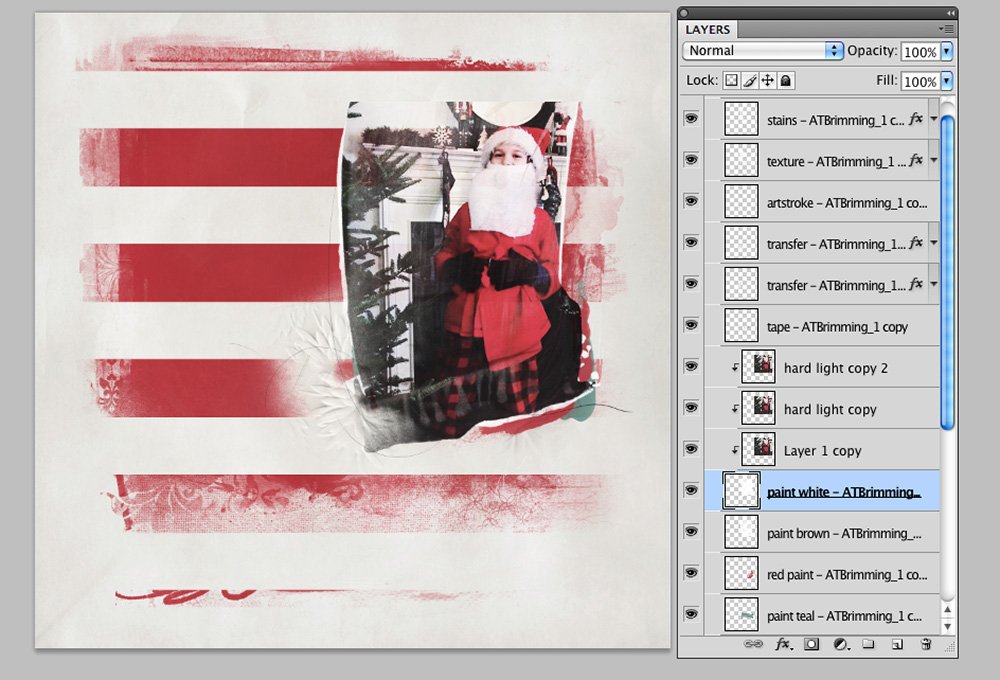Hide the paint brown layer
The width and height of the screenshot is (1000, 680).
(691, 532)
